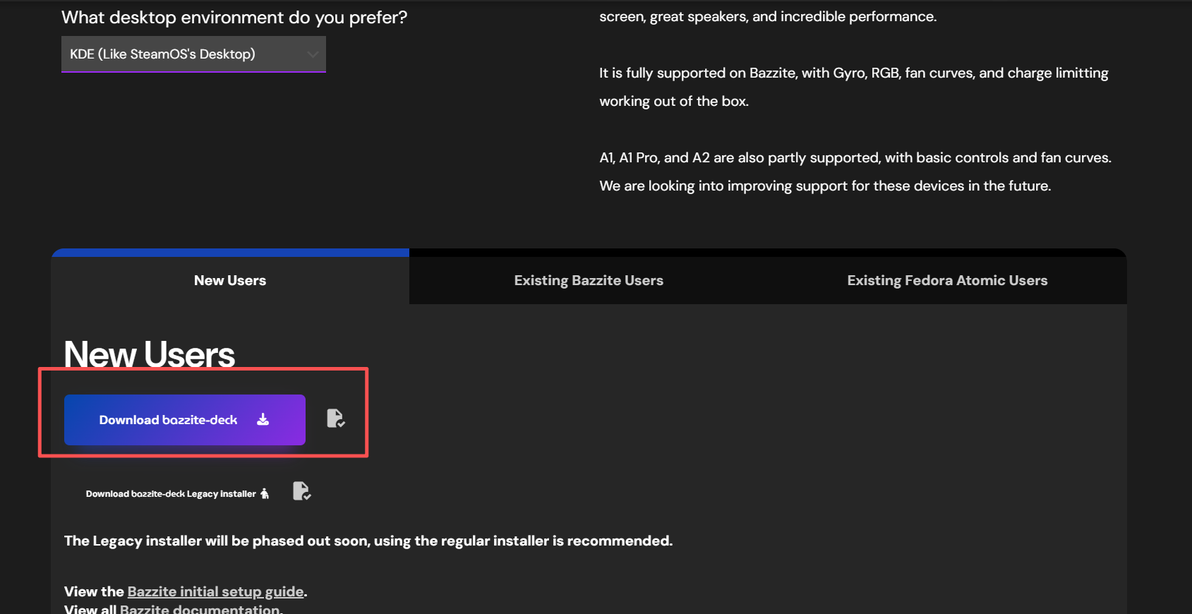Click the Download bazzite-deck button
Screen dimensions: 1192x614
click(x=185, y=419)
